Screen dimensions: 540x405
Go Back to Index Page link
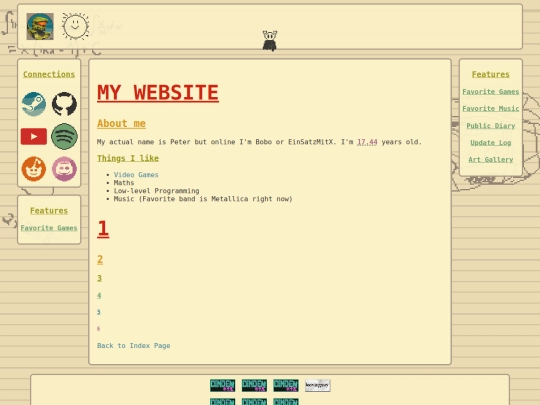click(134, 345)
